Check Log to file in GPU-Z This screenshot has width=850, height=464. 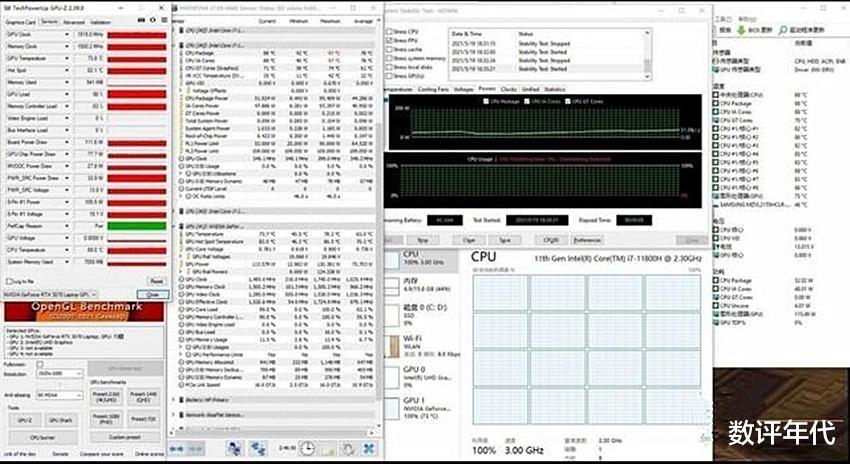tap(9, 281)
